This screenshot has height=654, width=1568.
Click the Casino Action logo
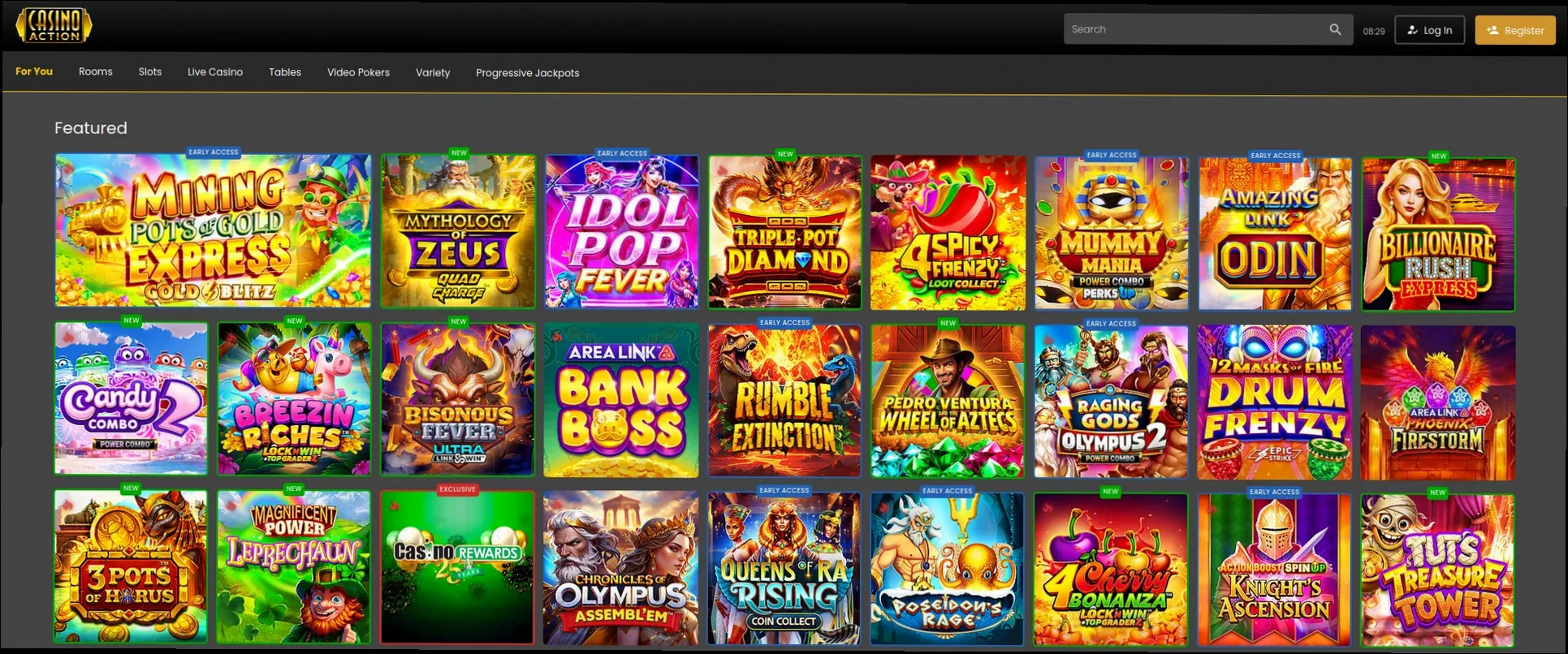[54, 26]
